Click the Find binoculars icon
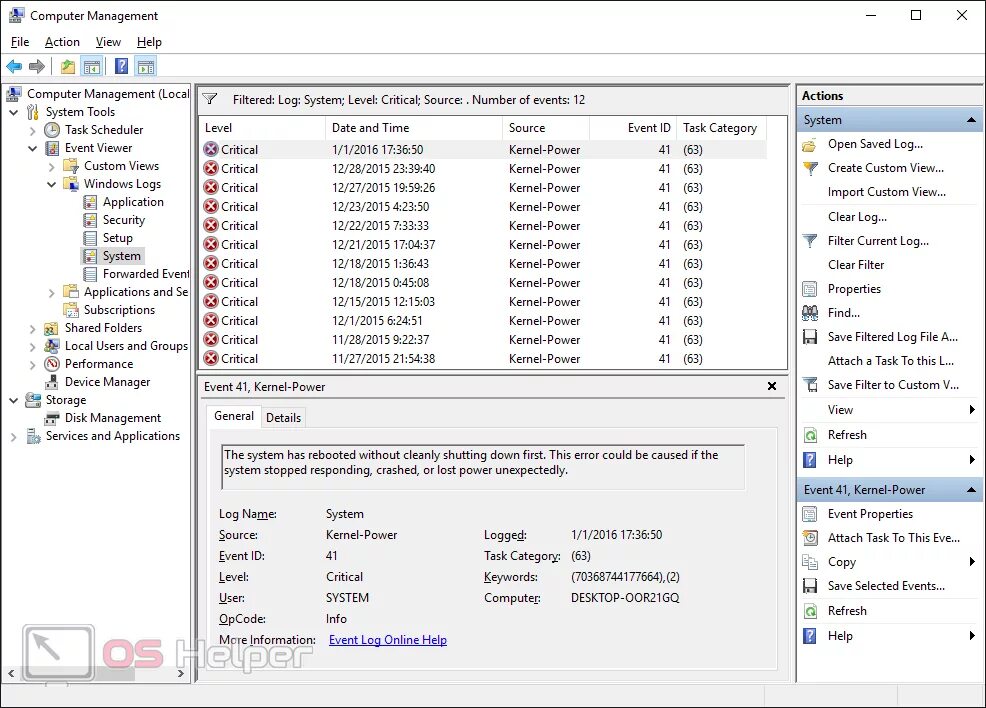This screenshot has height=708, width=986. tap(810, 313)
